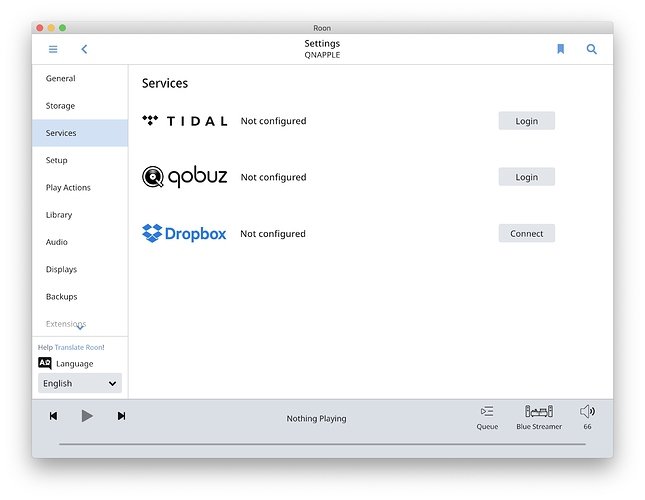This screenshot has width=645, height=500.
Task: Zoom the Roon window with the green button
Action: pyautogui.click(x=63, y=28)
